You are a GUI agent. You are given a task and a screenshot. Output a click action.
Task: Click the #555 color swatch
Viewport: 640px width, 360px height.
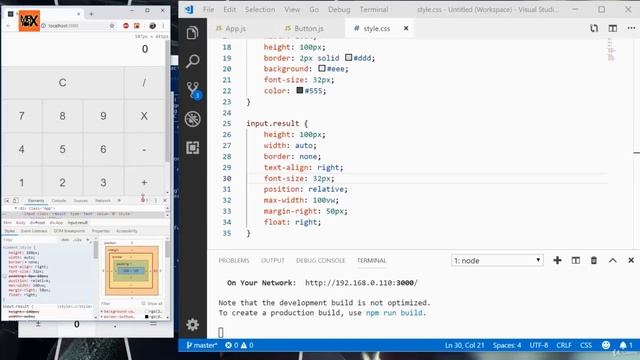(x=300, y=90)
